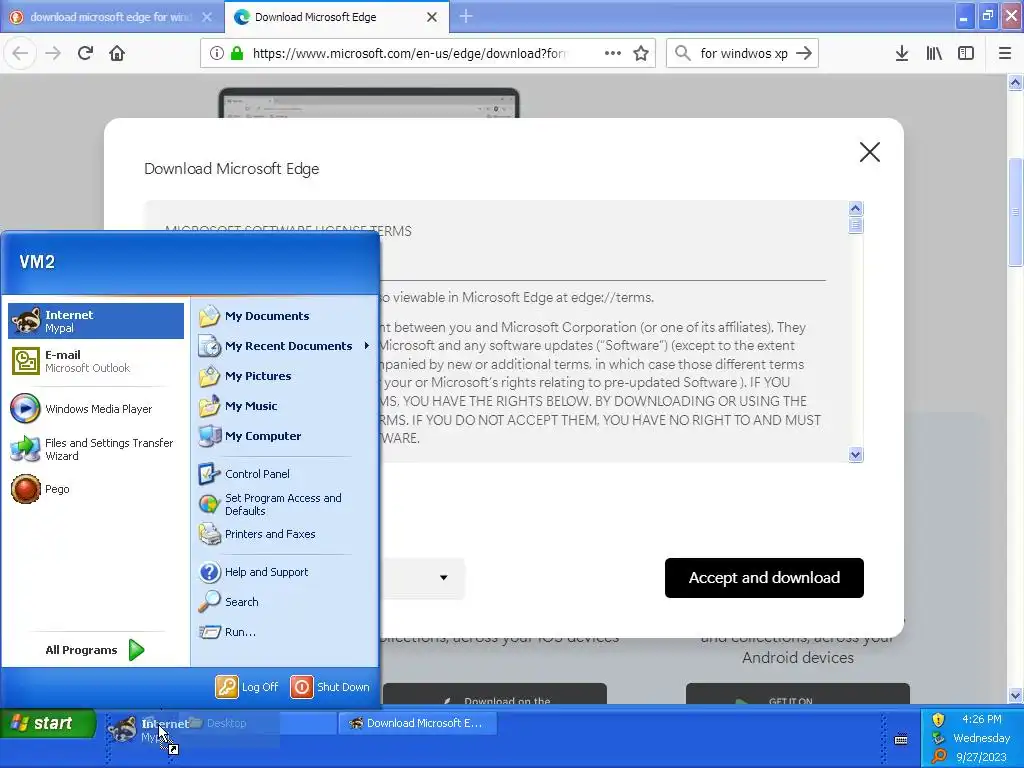
Task: Click the system tray clock 4:26 PM
Action: [x=982, y=719]
